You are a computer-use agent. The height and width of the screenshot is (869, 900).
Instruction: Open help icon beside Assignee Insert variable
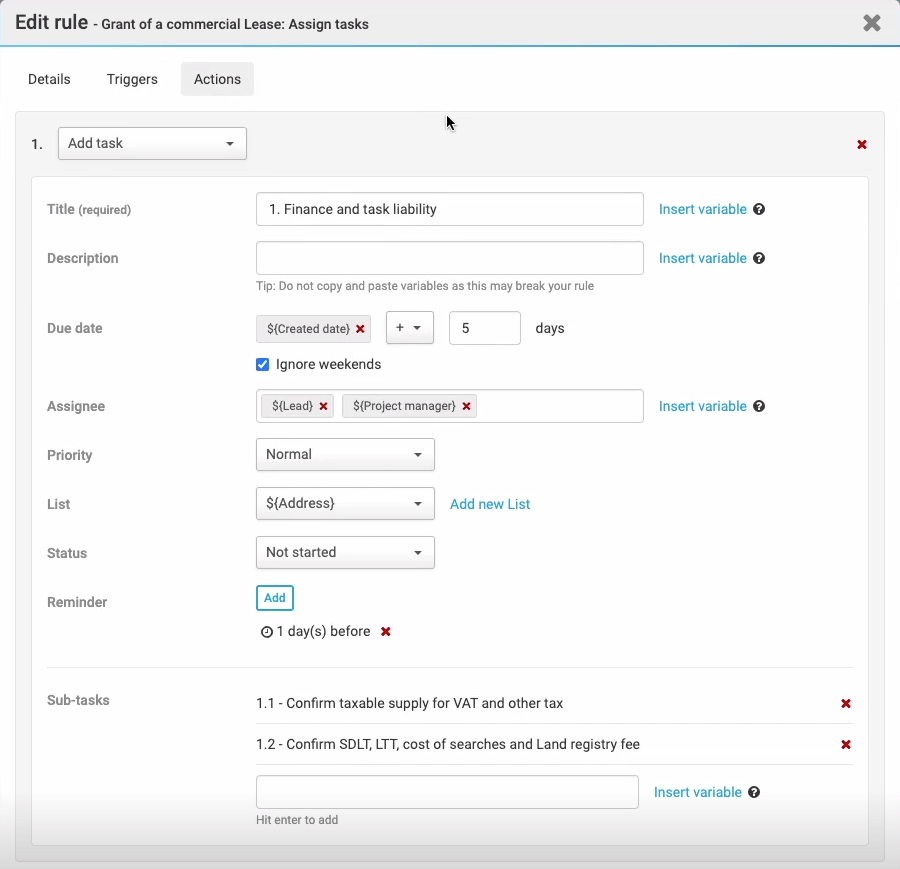pos(759,407)
